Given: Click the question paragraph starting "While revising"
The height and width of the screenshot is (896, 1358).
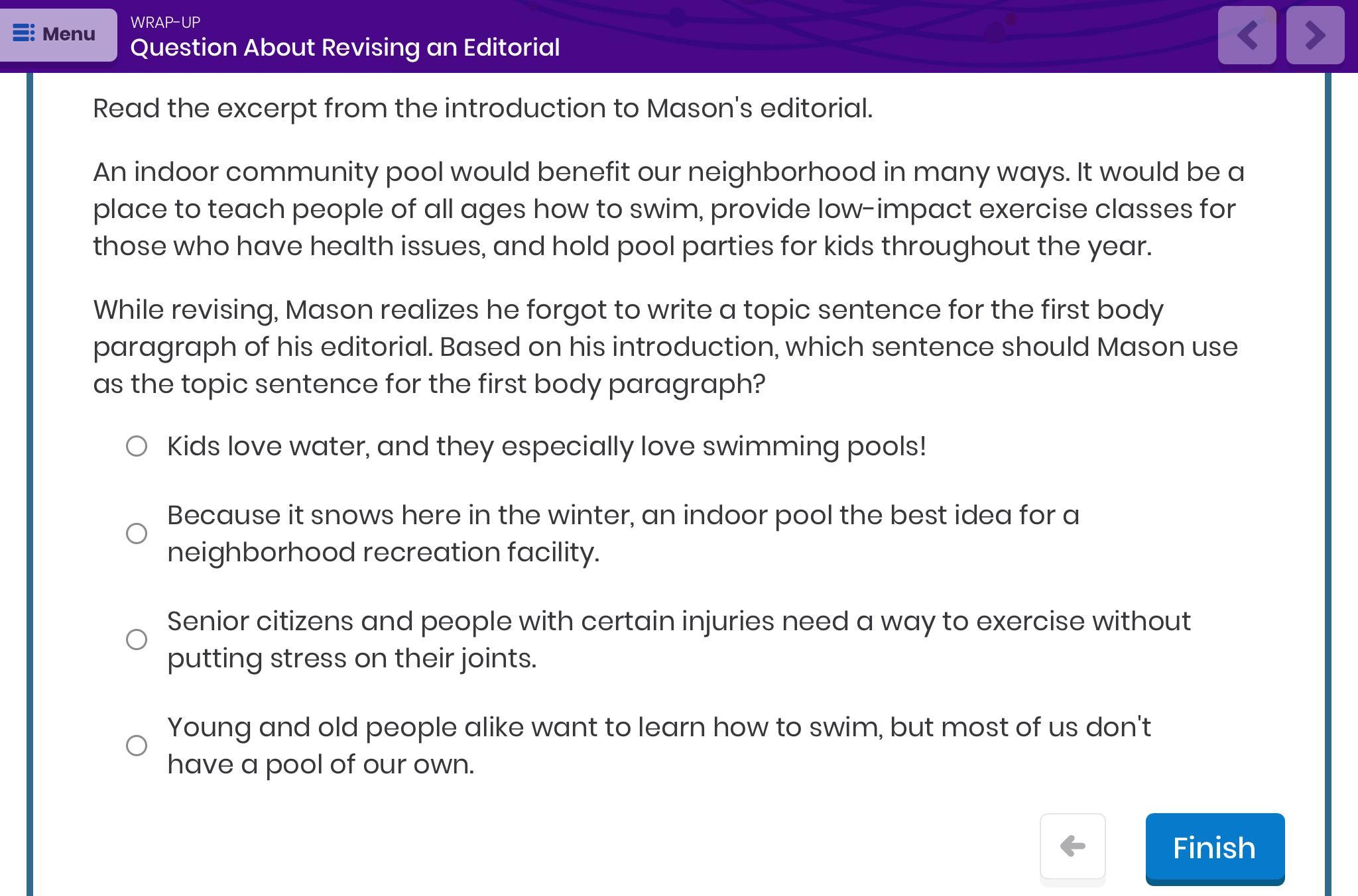Looking at the screenshot, I should coord(664,347).
